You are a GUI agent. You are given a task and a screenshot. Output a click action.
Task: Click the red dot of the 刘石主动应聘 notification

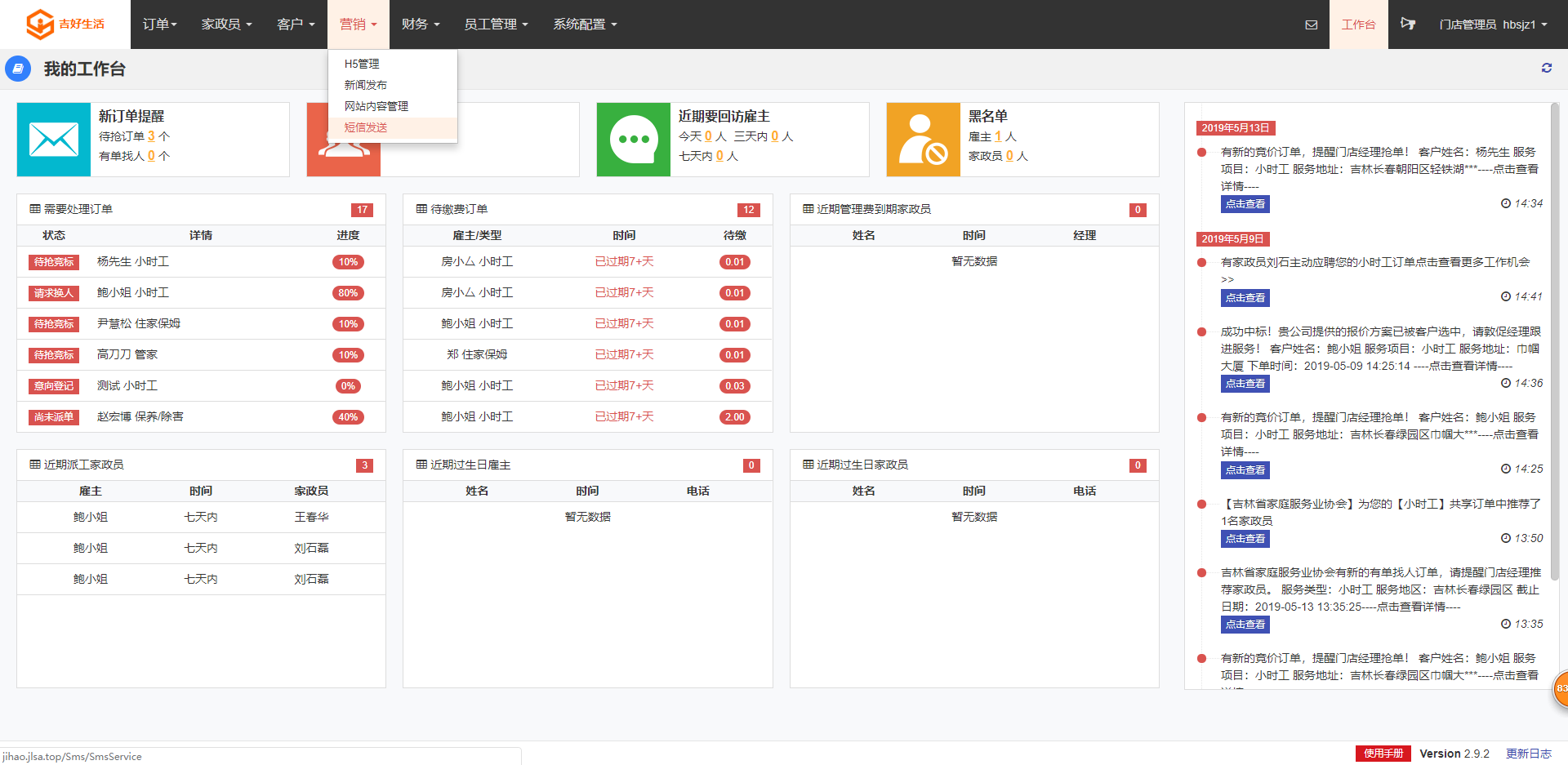tap(1201, 263)
